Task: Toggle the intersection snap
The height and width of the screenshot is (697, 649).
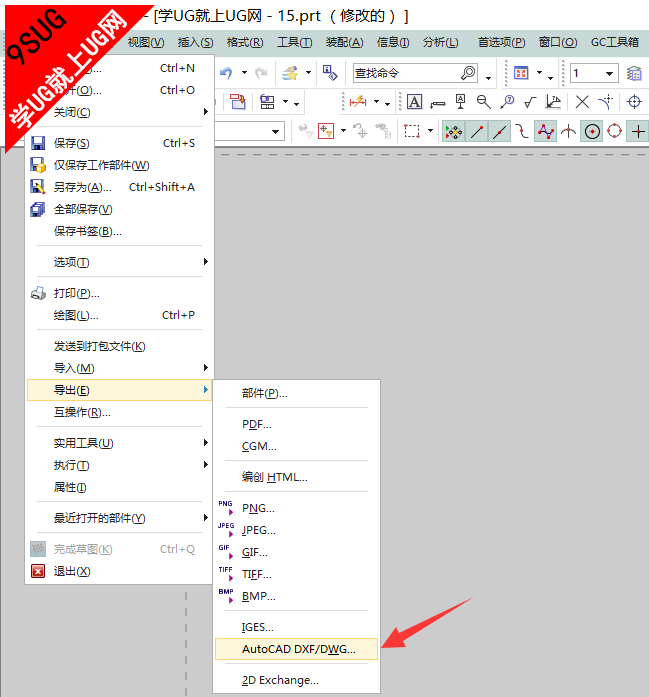Action: [569, 132]
